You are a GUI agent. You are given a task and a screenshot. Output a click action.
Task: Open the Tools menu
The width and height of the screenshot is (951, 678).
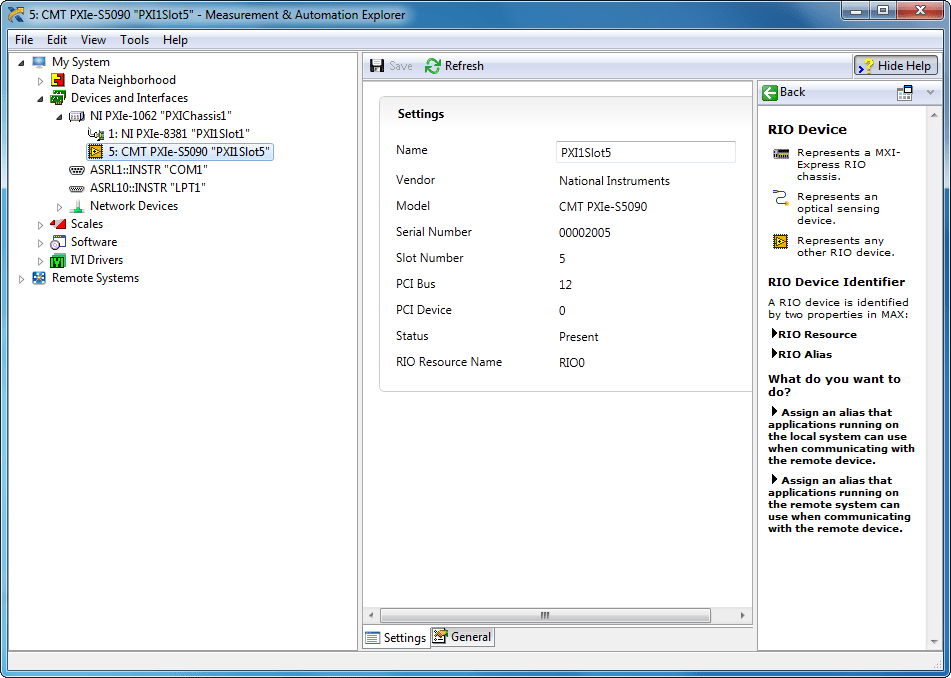(x=134, y=40)
